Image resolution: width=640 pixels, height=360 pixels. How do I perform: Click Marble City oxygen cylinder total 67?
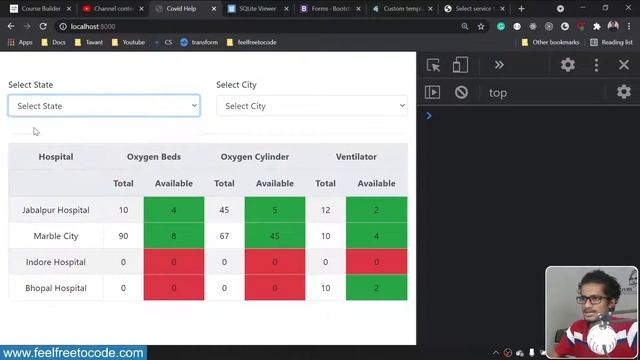[224, 236]
